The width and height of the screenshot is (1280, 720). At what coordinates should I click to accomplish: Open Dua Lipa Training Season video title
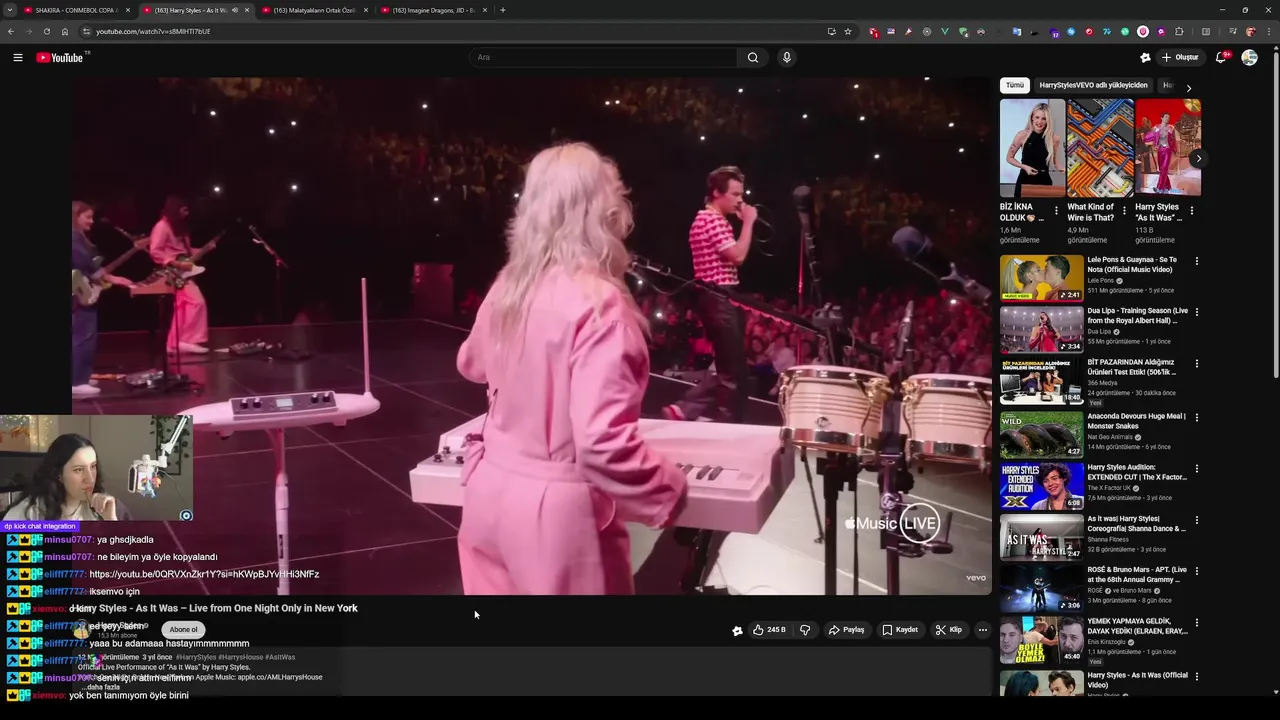pyautogui.click(x=1138, y=315)
